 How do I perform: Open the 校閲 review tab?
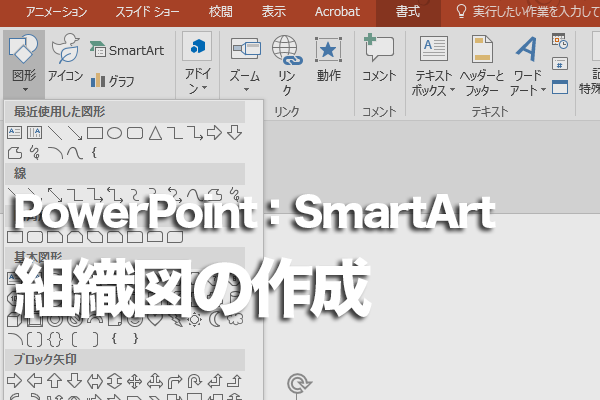(x=220, y=12)
